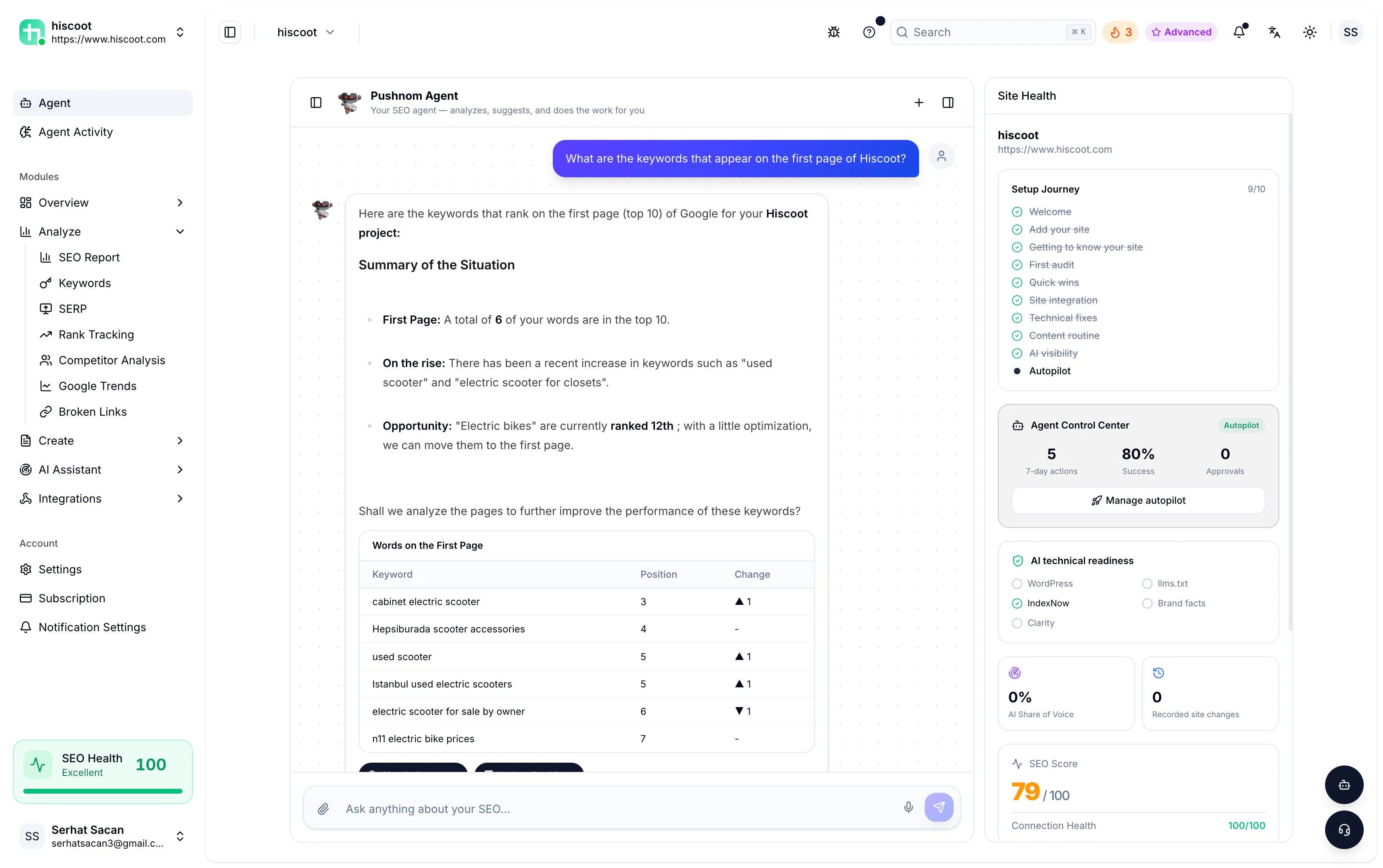Image resolution: width=1383 pixels, height=868 pixels.
Task: Open the Subscription page
Action: point(103,598)
